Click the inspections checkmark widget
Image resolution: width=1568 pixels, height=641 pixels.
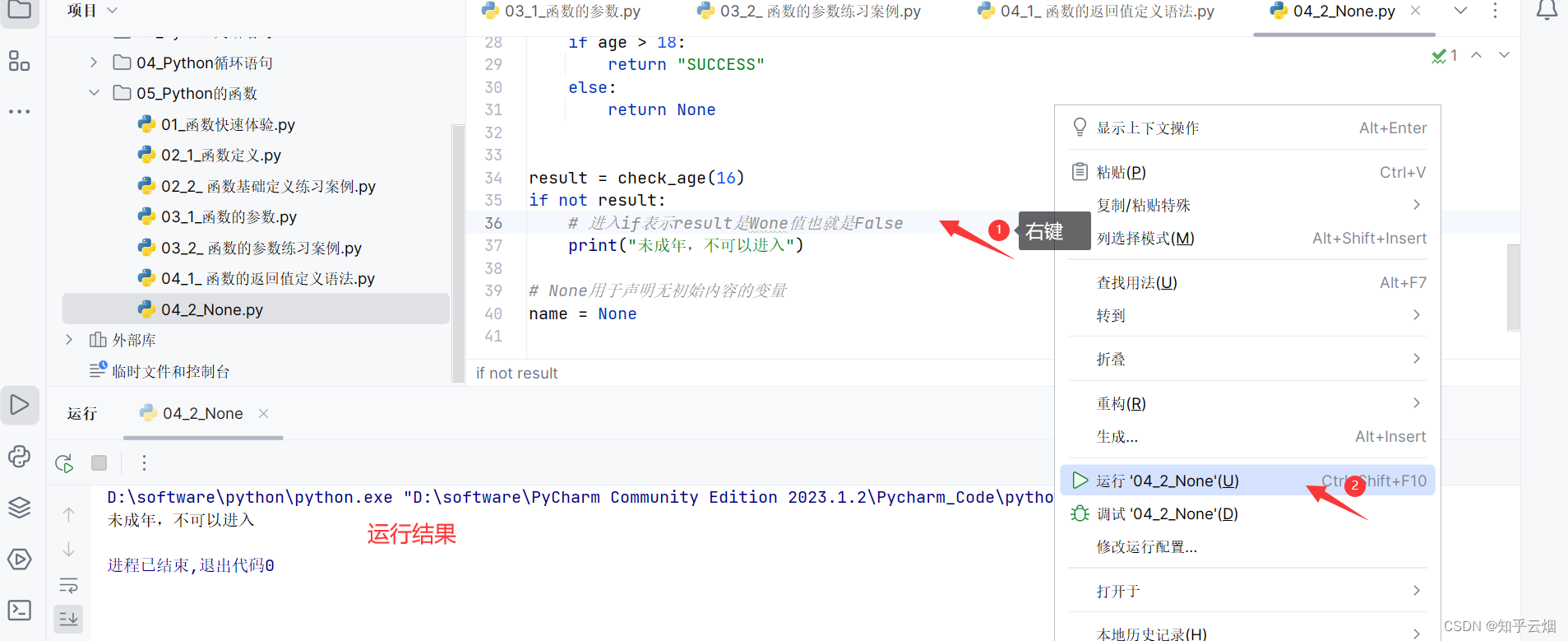pos(1445,55)
